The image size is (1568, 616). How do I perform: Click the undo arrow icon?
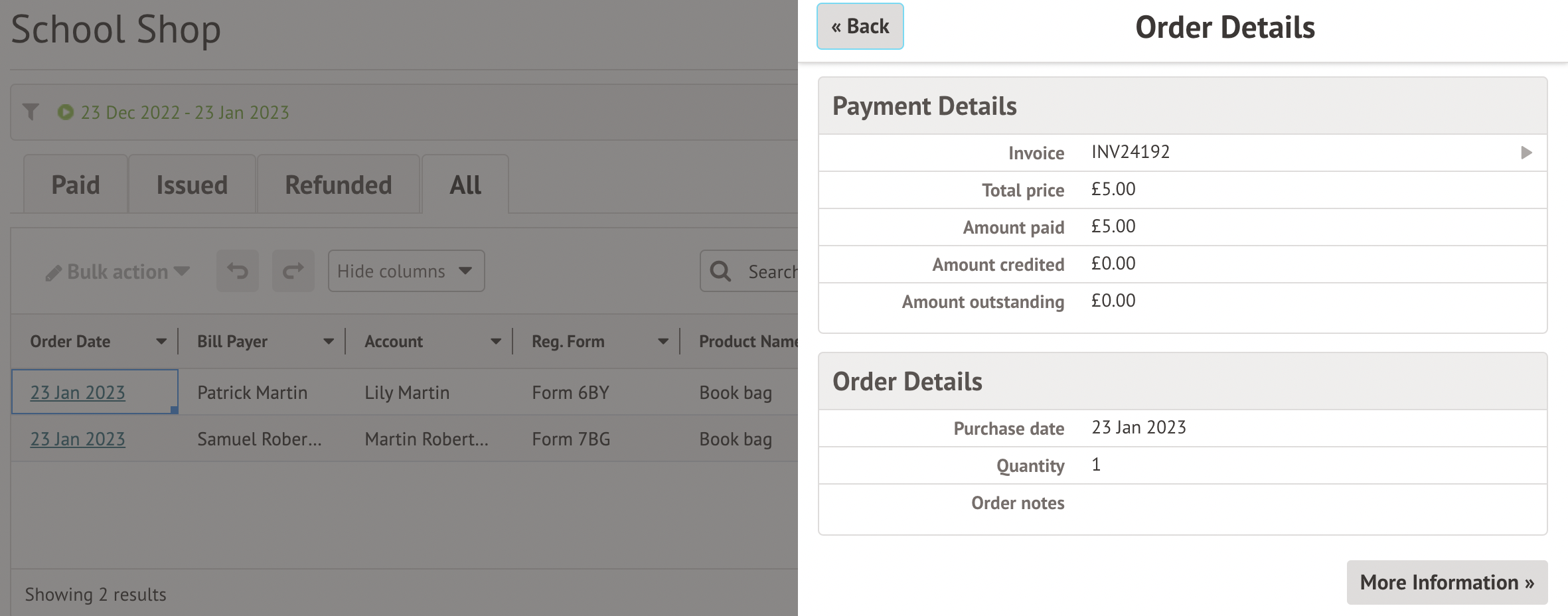[238, 271]
